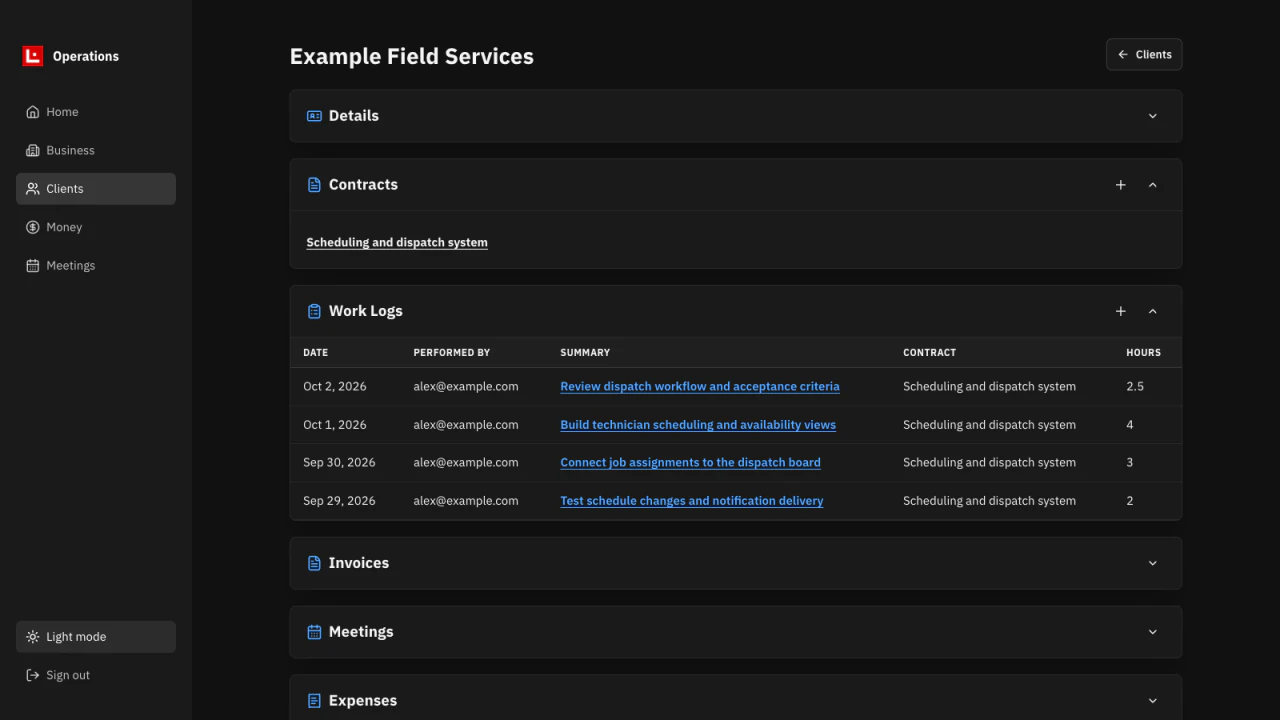Click the Invoices document icon
The image size is (1280, 720).
click(x=314, y=563)
